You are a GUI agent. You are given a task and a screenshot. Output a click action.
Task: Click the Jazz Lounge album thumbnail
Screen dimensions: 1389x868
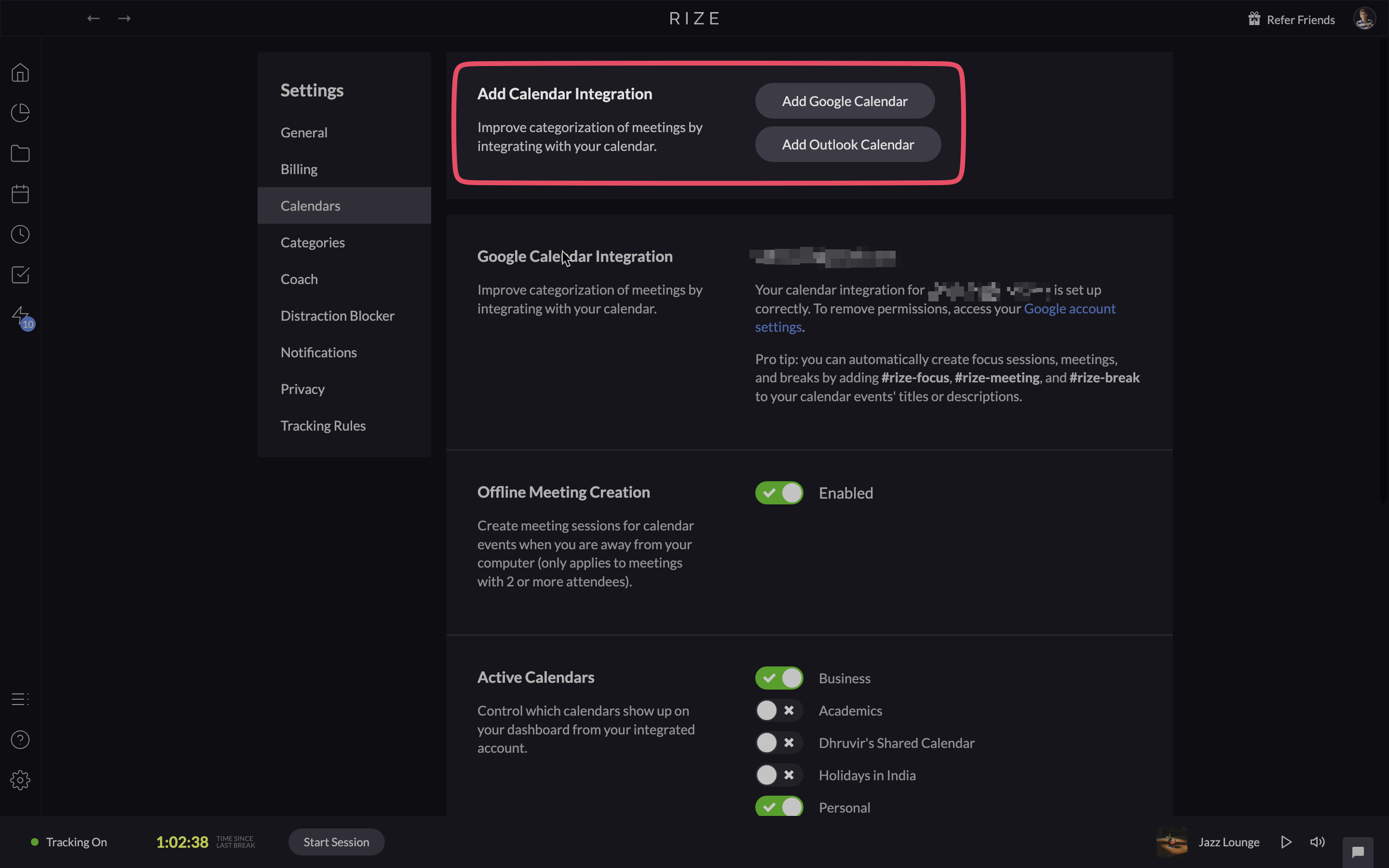(1171, 841)
